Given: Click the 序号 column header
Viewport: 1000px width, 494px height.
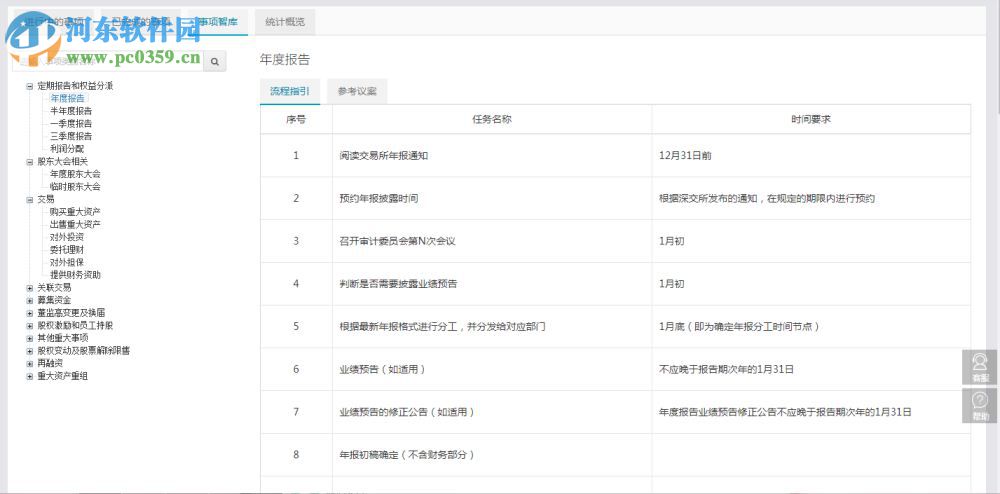Looking at the screenshot, I should pyautogui.click(x=296, y=119).
